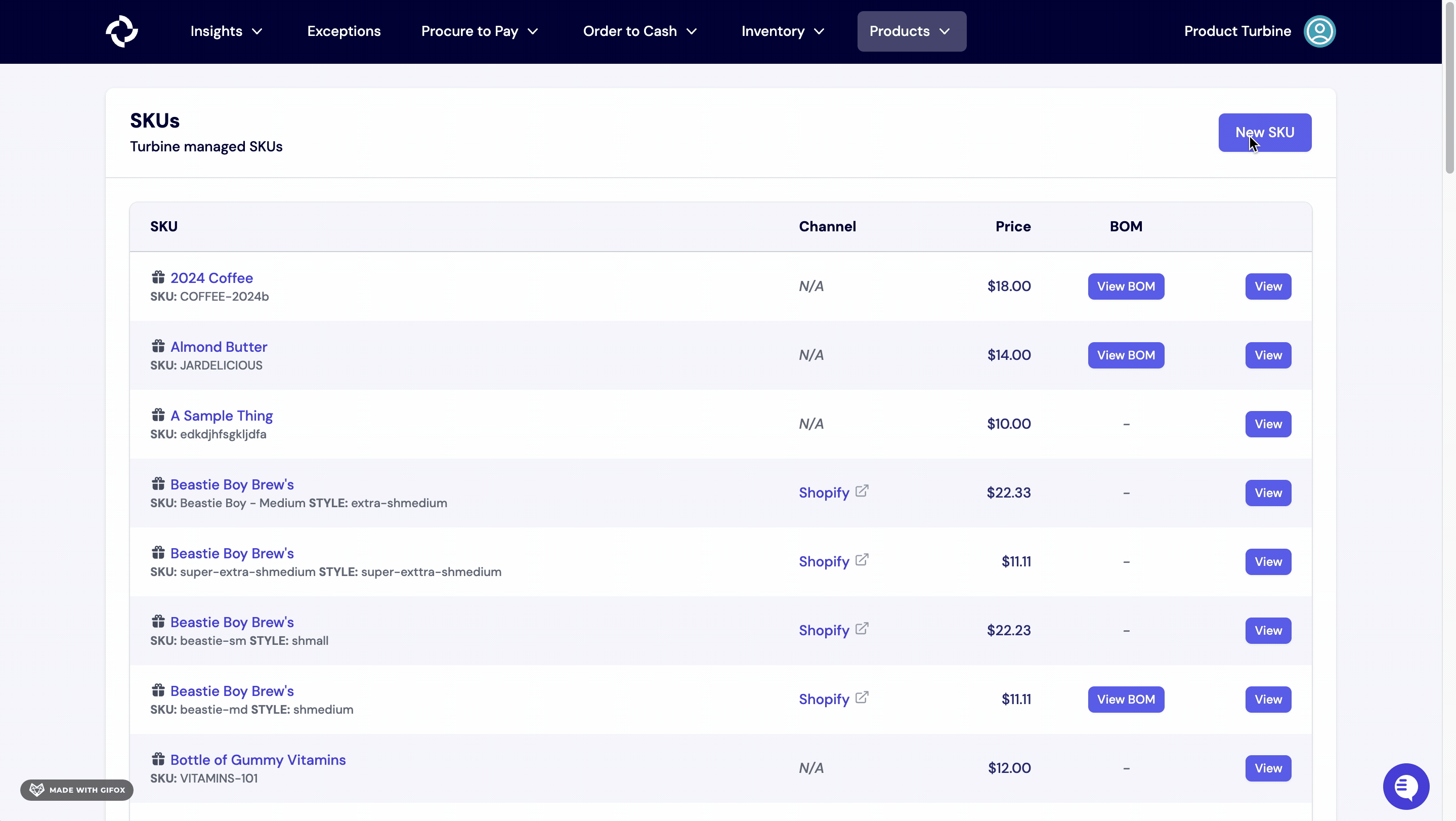Click the Gifox fox icon badge
Screen dimensions: 1456x821
click(x=36, y=789)
